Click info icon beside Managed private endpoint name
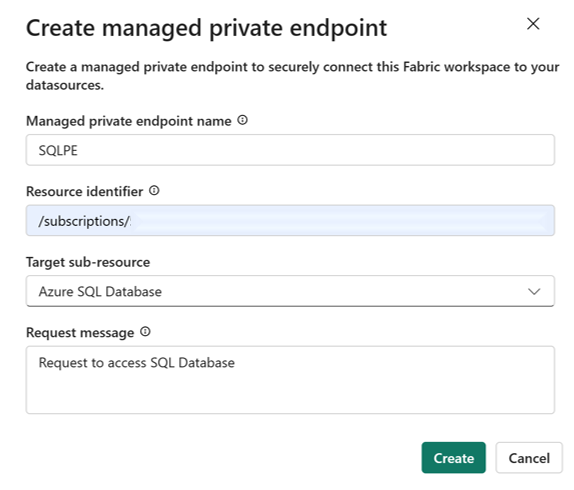 242,120
